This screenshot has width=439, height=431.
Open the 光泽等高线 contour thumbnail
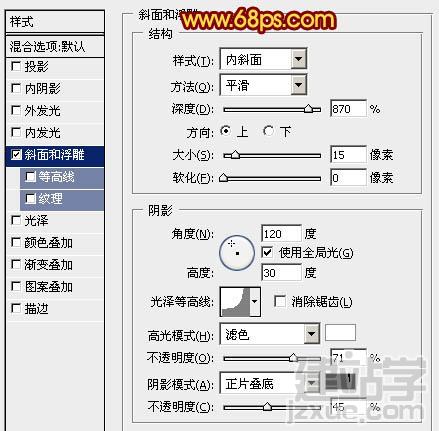[x=236, y=302]
